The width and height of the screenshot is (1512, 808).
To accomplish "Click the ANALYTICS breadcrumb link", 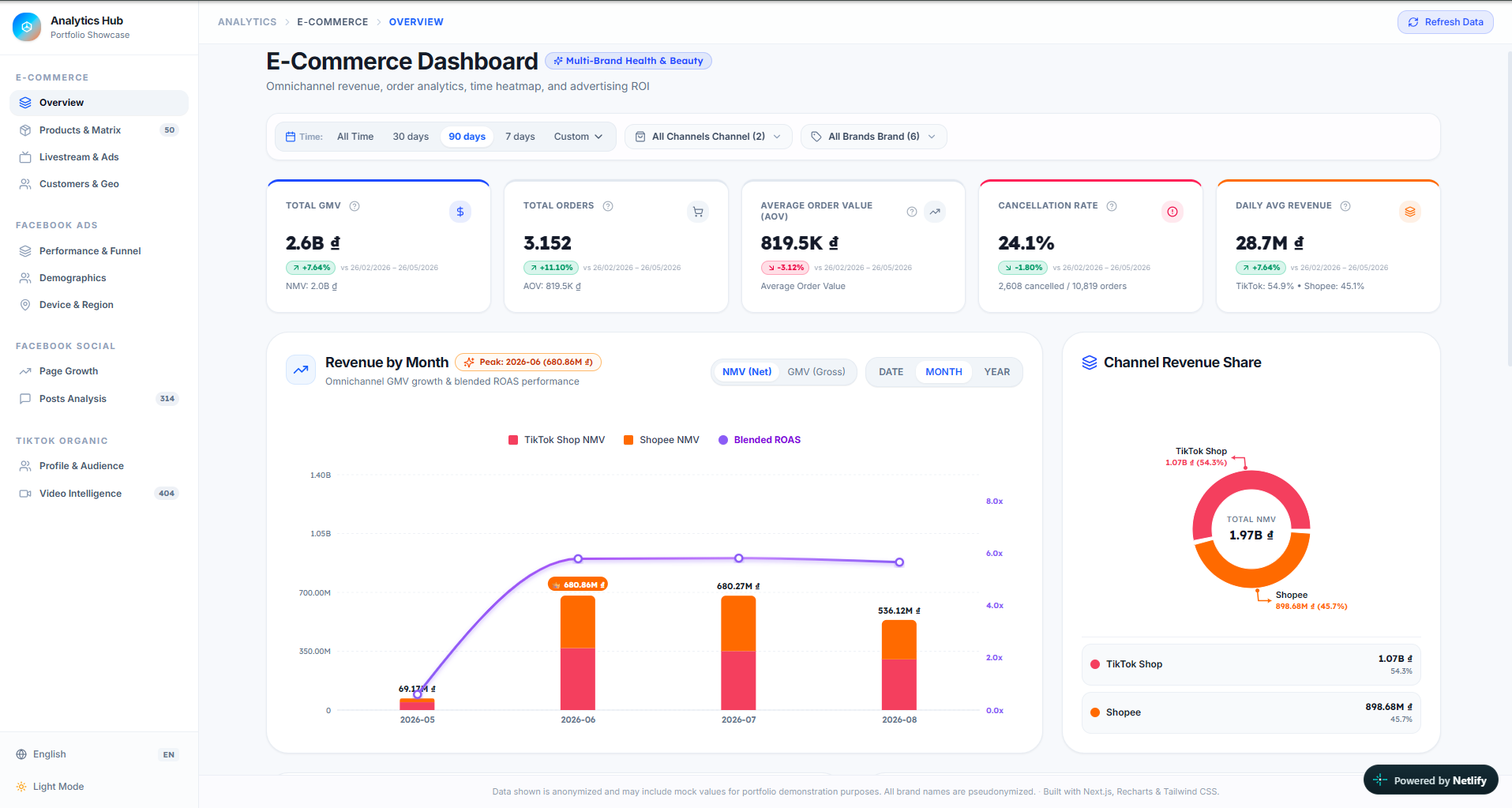I will [x=247, y=22].
